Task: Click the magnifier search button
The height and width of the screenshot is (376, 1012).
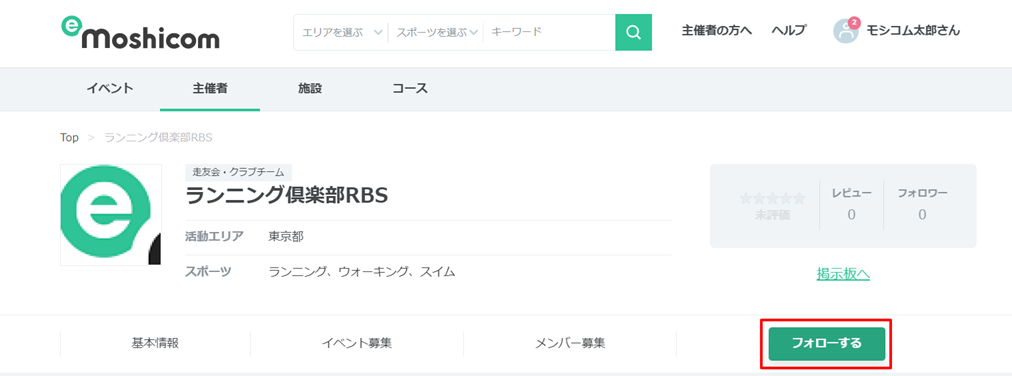Action: pos(633,32)
